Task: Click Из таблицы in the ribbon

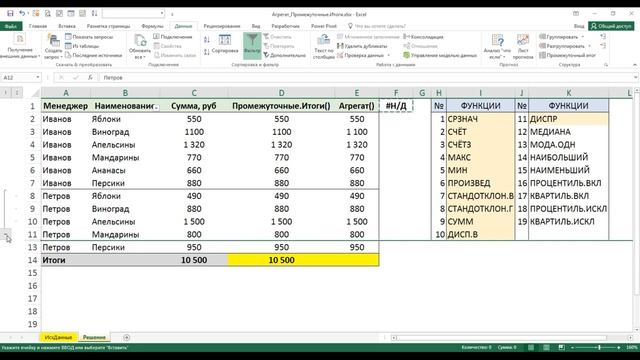Action: [82, 46]
